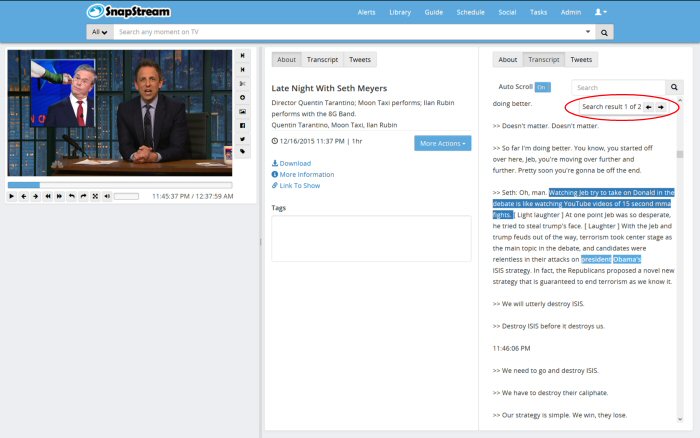Go to Schedule in the navbar
This screenshot has height=438, width=700.
[471, 13]
